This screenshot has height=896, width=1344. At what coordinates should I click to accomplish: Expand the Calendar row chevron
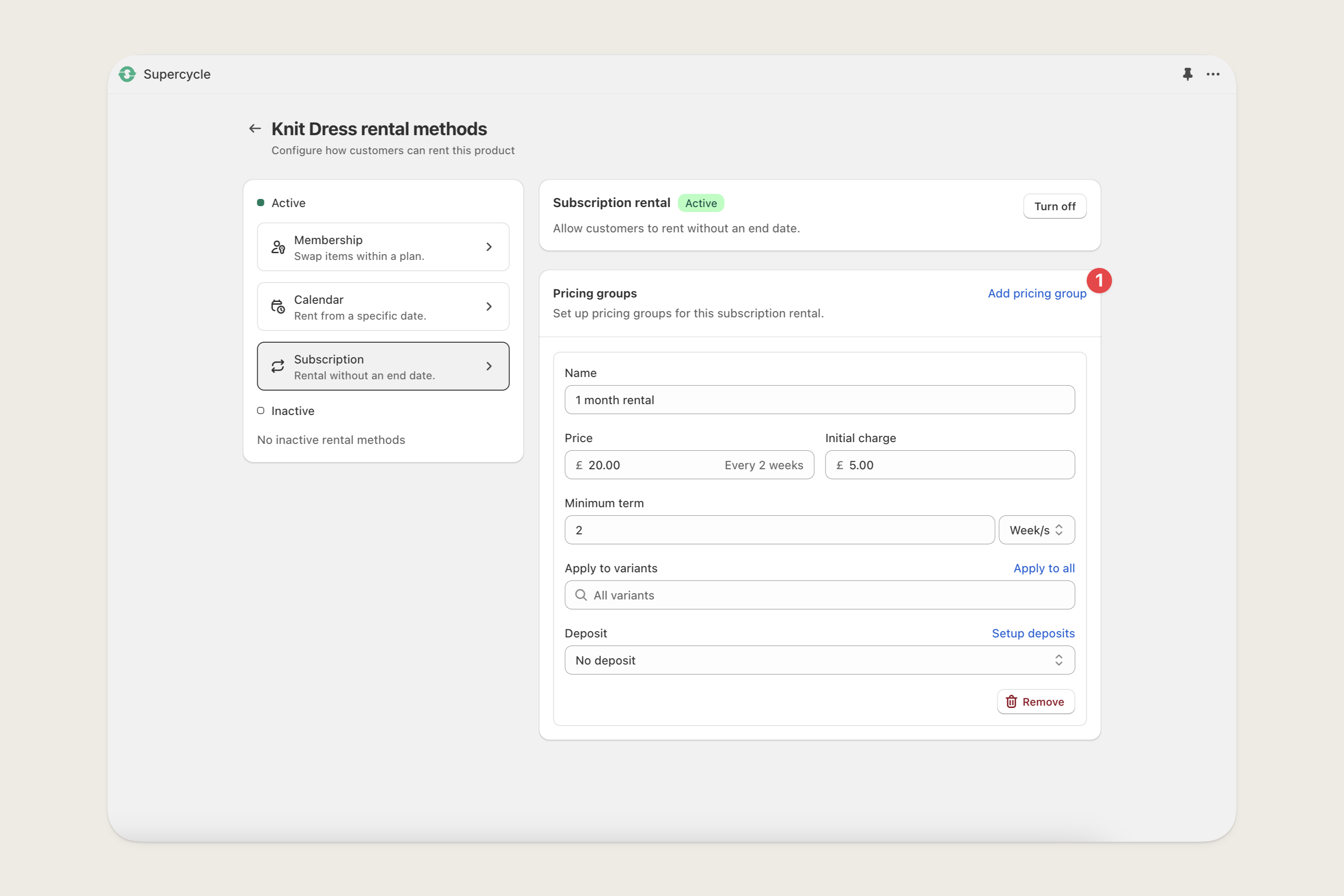[489, 307]
